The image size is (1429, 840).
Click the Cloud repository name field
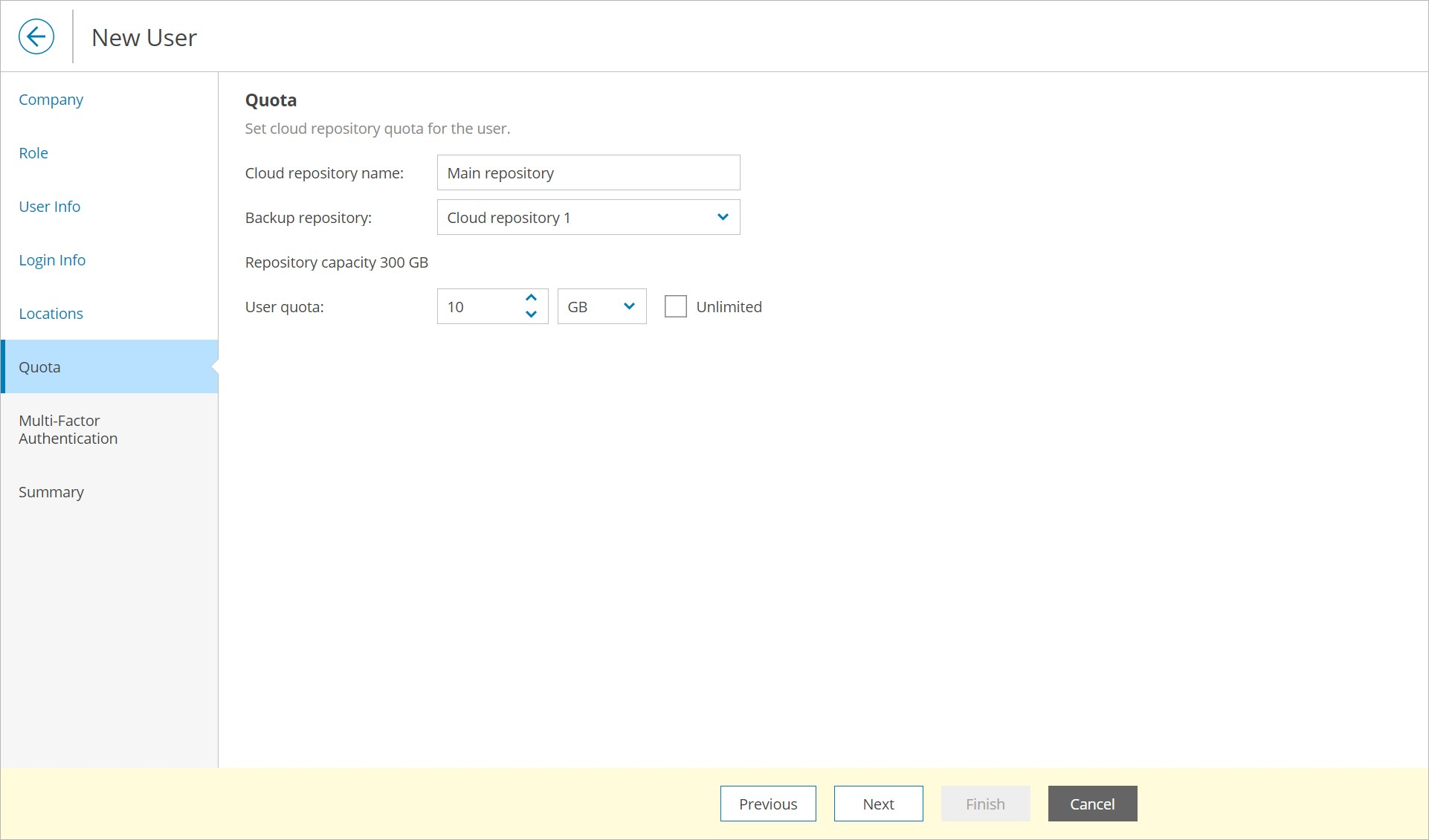click(x=588, y=172)
